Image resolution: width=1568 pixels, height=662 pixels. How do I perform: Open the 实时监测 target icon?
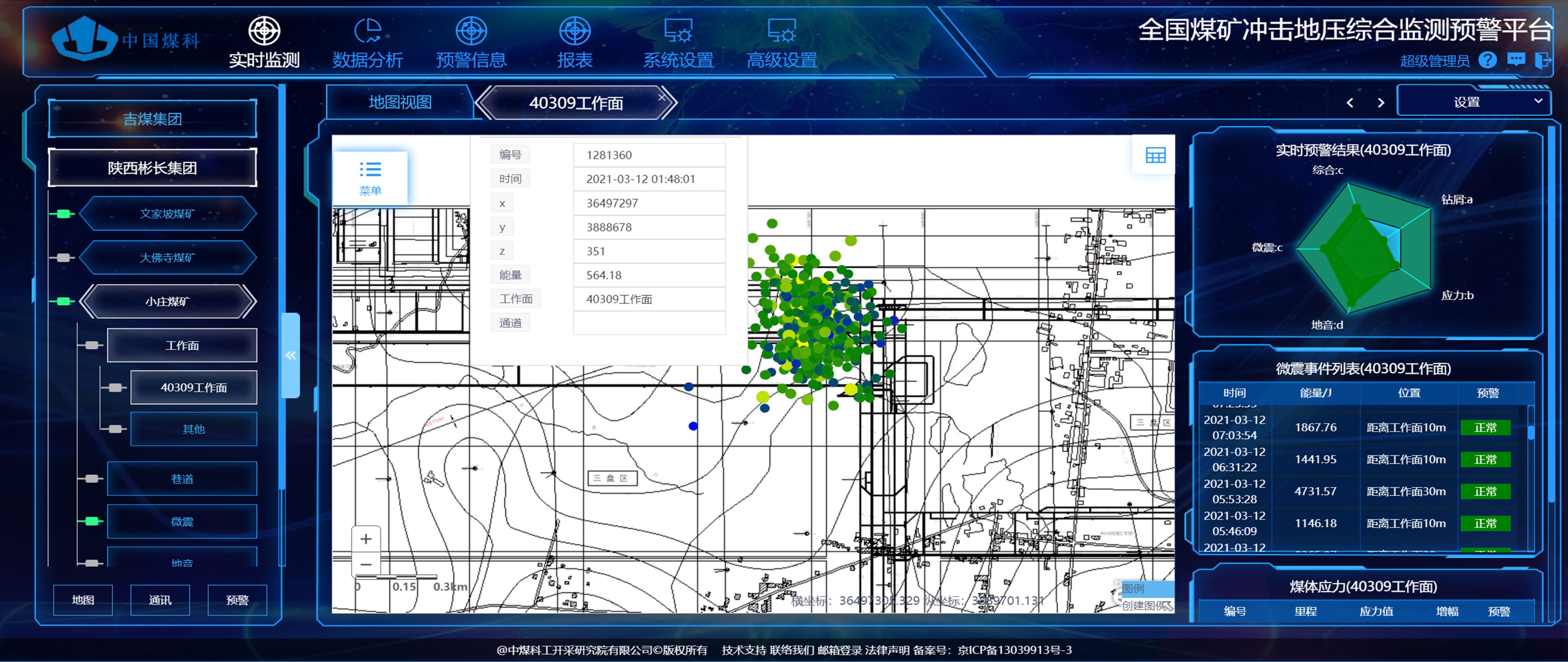264,31
